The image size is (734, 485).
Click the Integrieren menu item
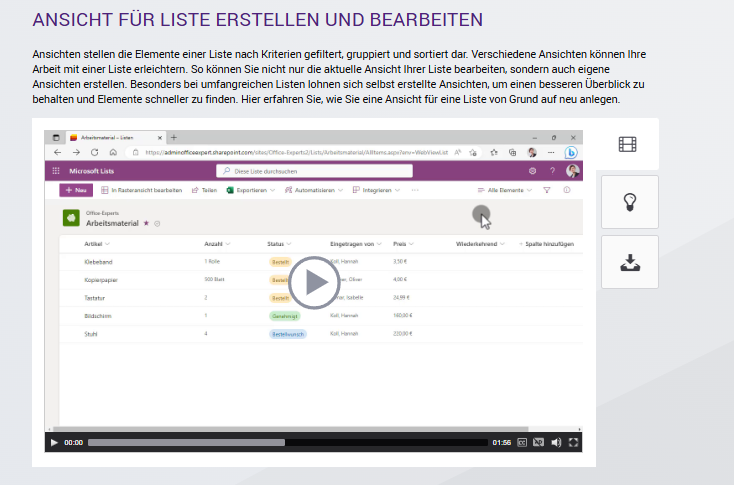tap(376, 190)
